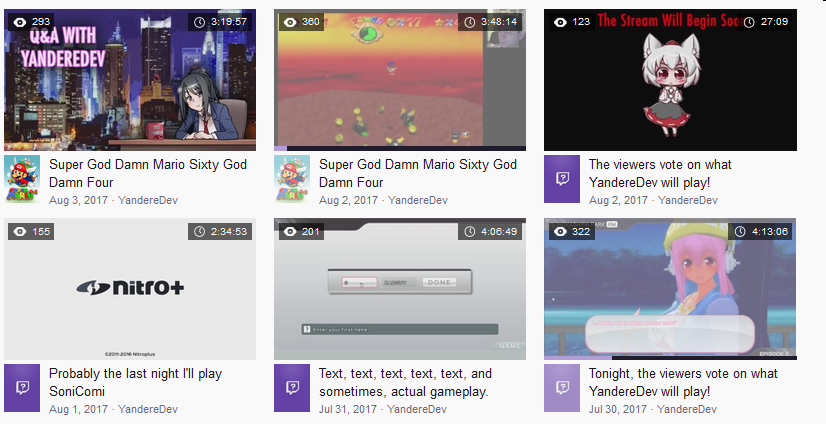Viewport: 826px width, 424px height.
Task: Click the 'Aug 1, 2017' date text
Action: pos(78,409)
